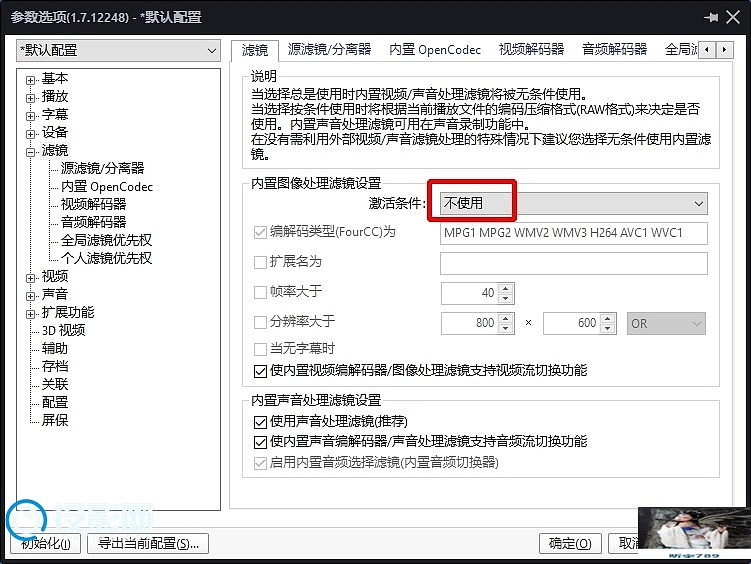Decrease the resolution width 800 with the down arrow

505,329
